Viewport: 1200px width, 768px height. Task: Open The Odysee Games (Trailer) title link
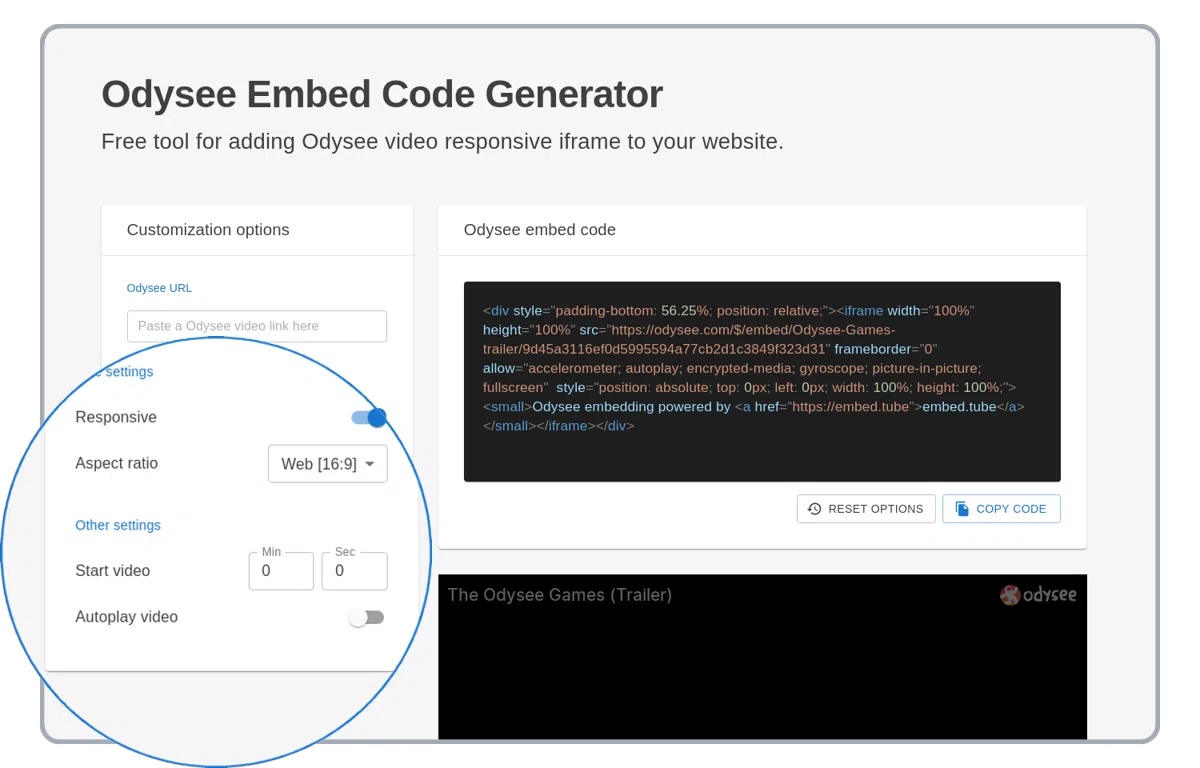pyautogui.click(x=559, y=595)
